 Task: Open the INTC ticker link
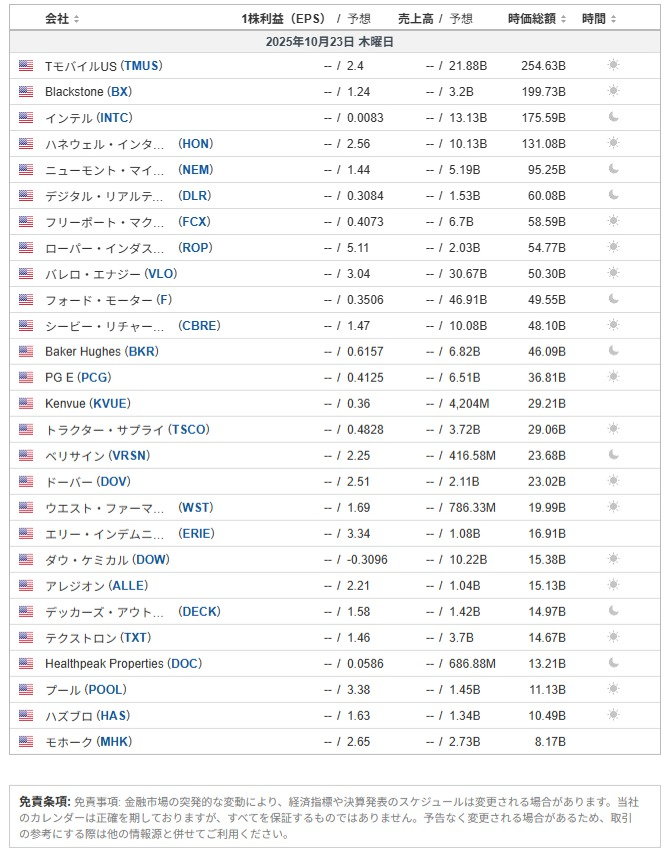pos(116,117)
